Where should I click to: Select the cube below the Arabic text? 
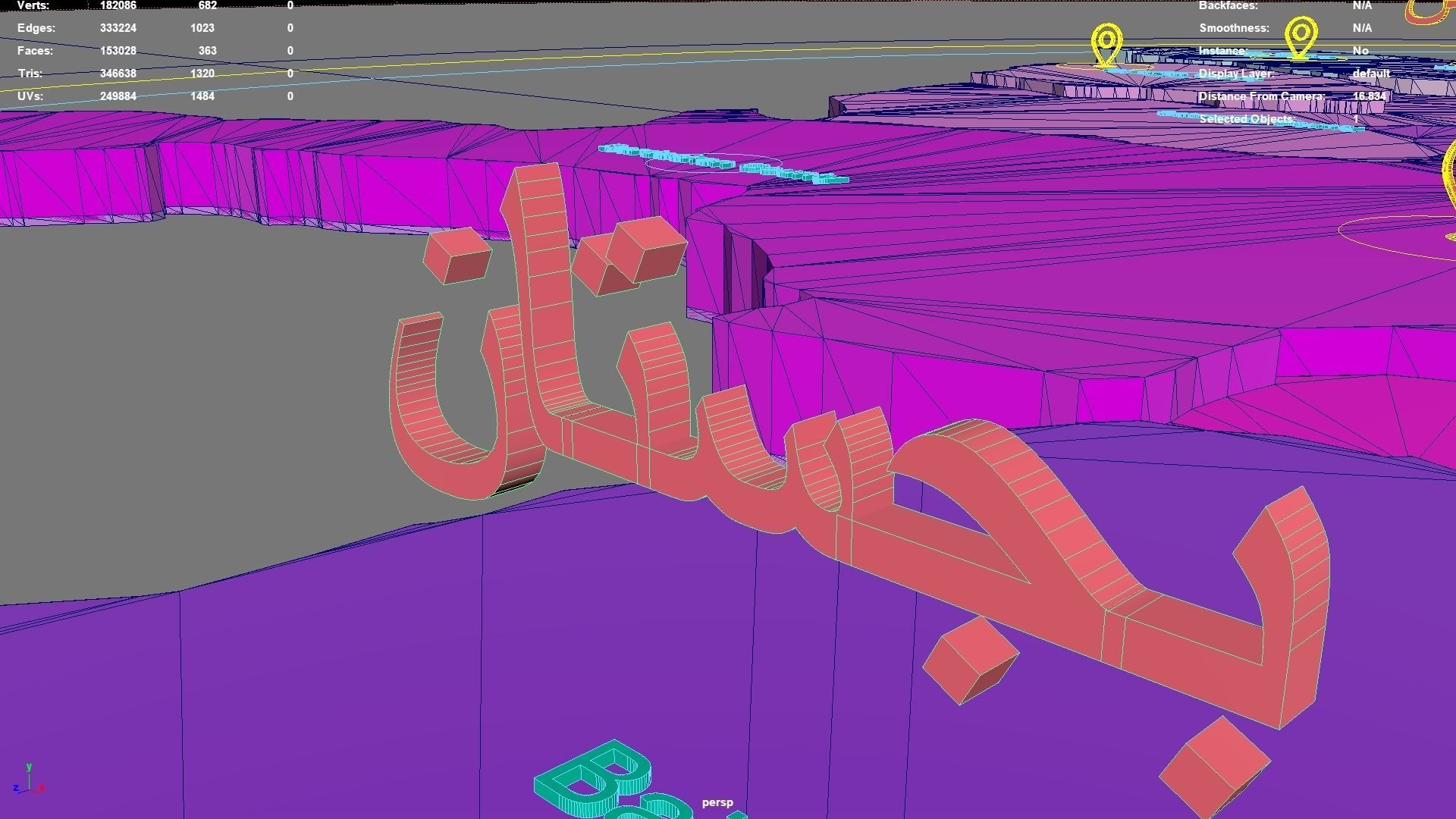tap(970, 658)
